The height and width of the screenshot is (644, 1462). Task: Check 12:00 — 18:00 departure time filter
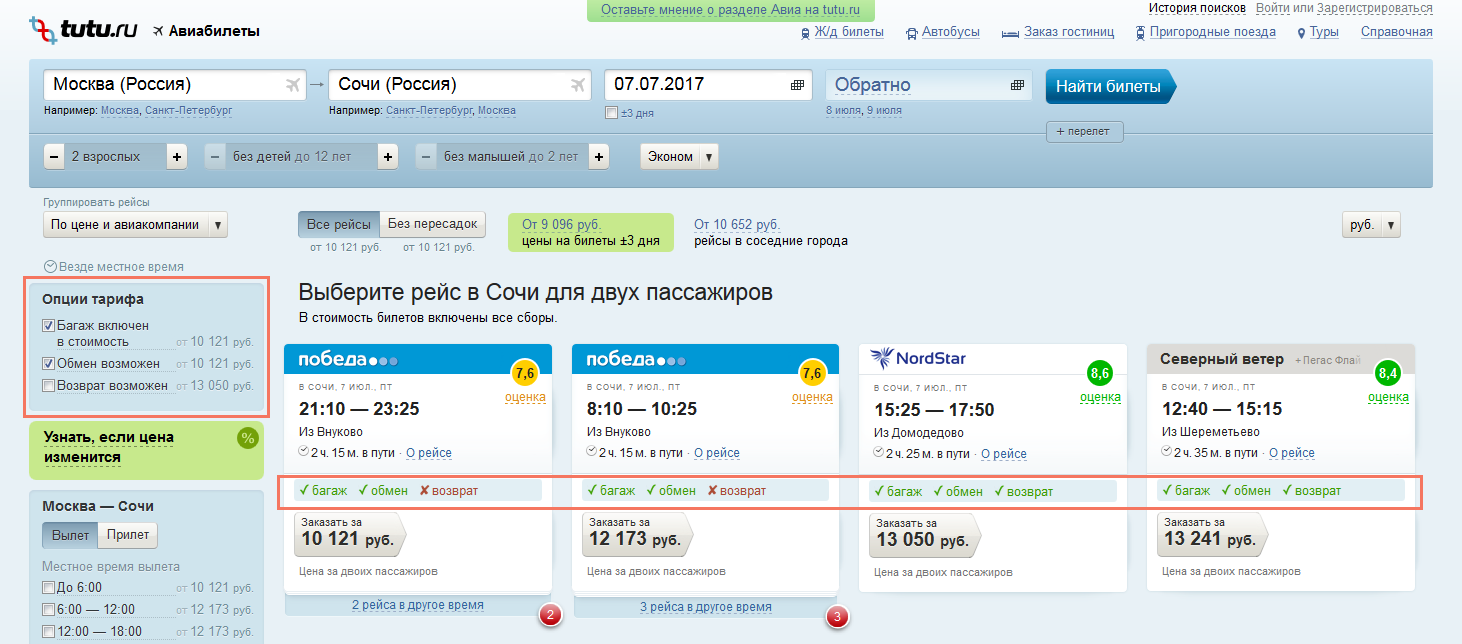48,631
